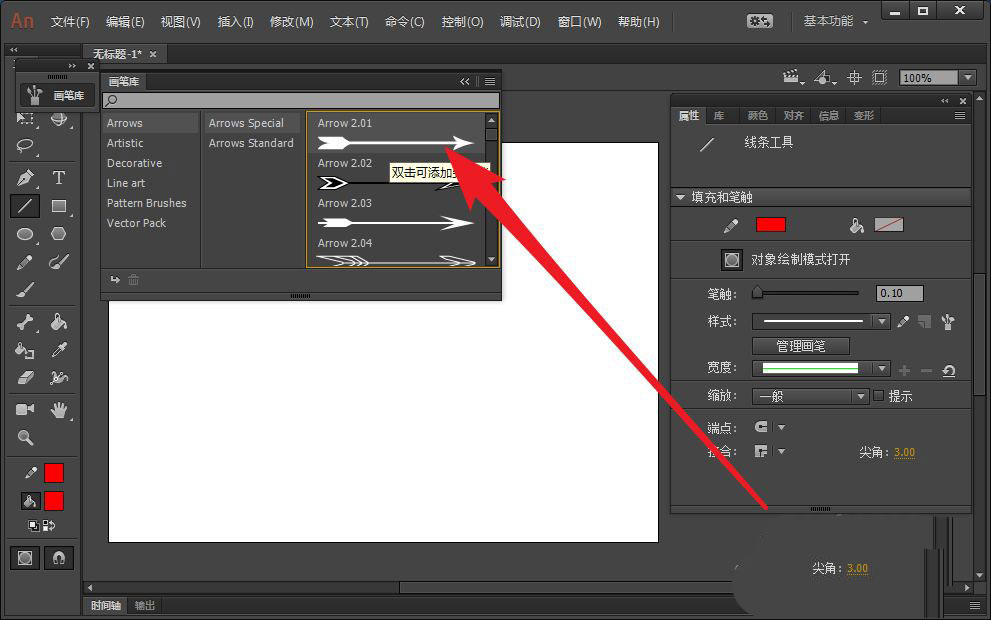
Task: Select the Hand tool
Action: [x=59, y=410]
